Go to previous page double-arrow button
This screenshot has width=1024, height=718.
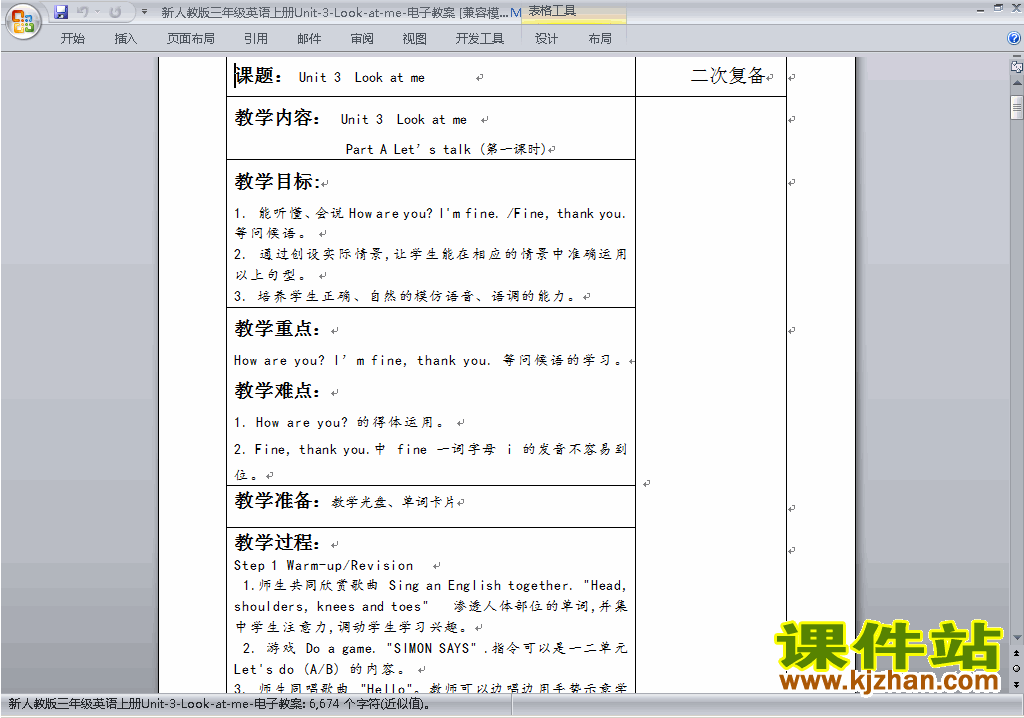point(1017,653)
